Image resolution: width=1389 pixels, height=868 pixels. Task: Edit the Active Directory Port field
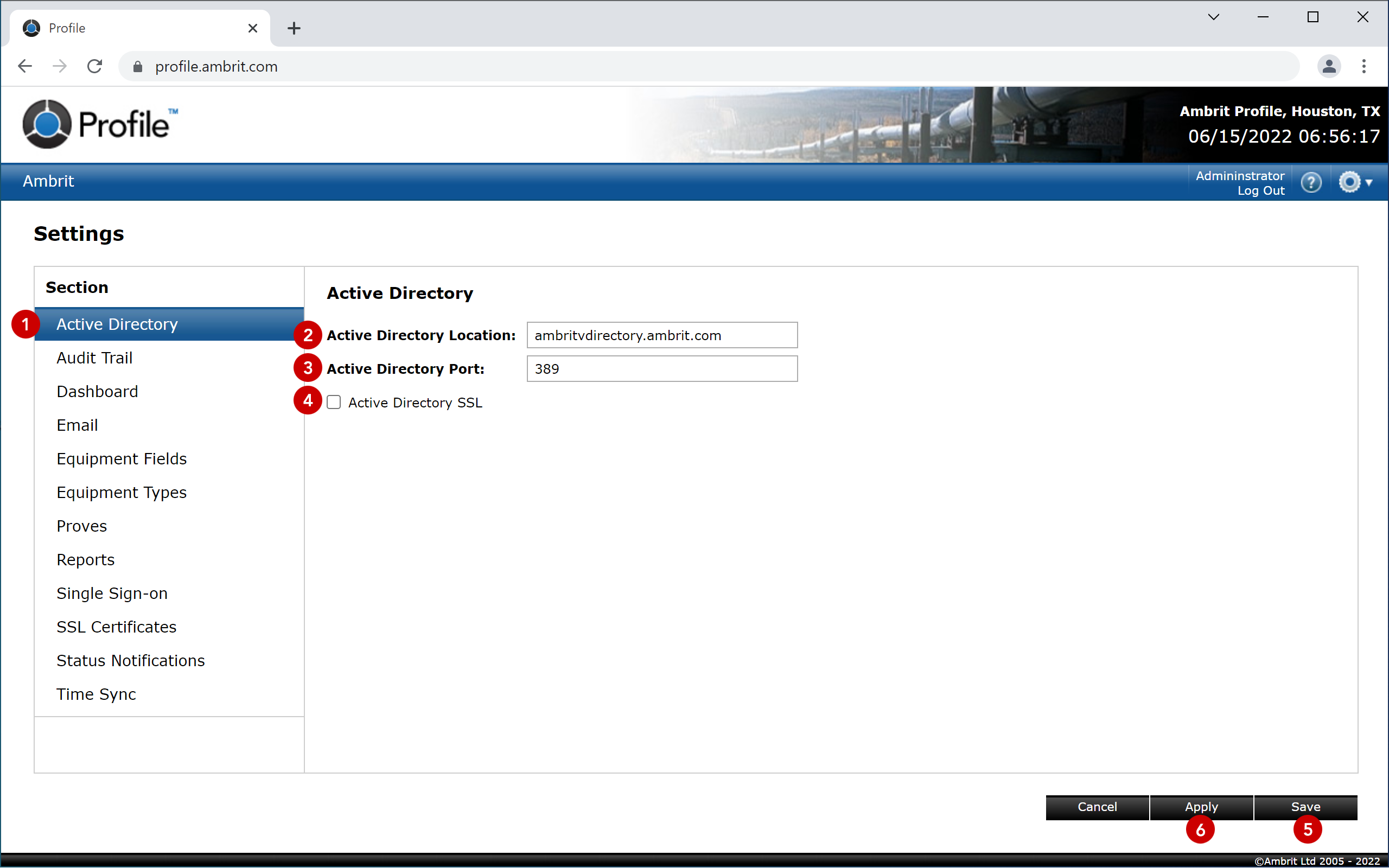pos(662,369)
